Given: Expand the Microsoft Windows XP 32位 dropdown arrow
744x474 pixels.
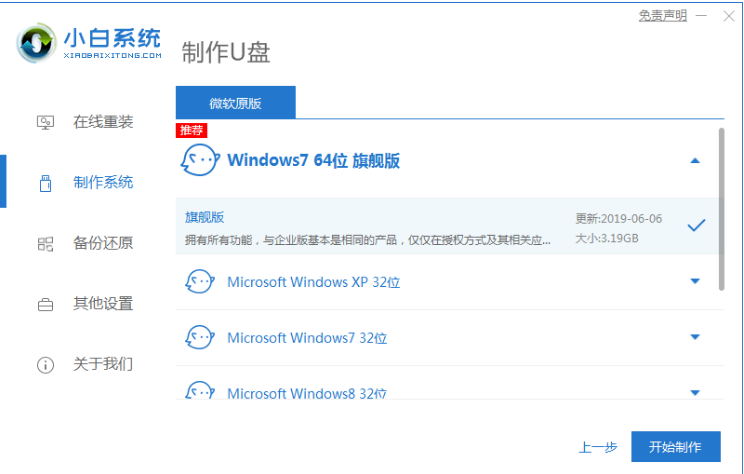Looking at the screenshot, I should tap(696, 282).
